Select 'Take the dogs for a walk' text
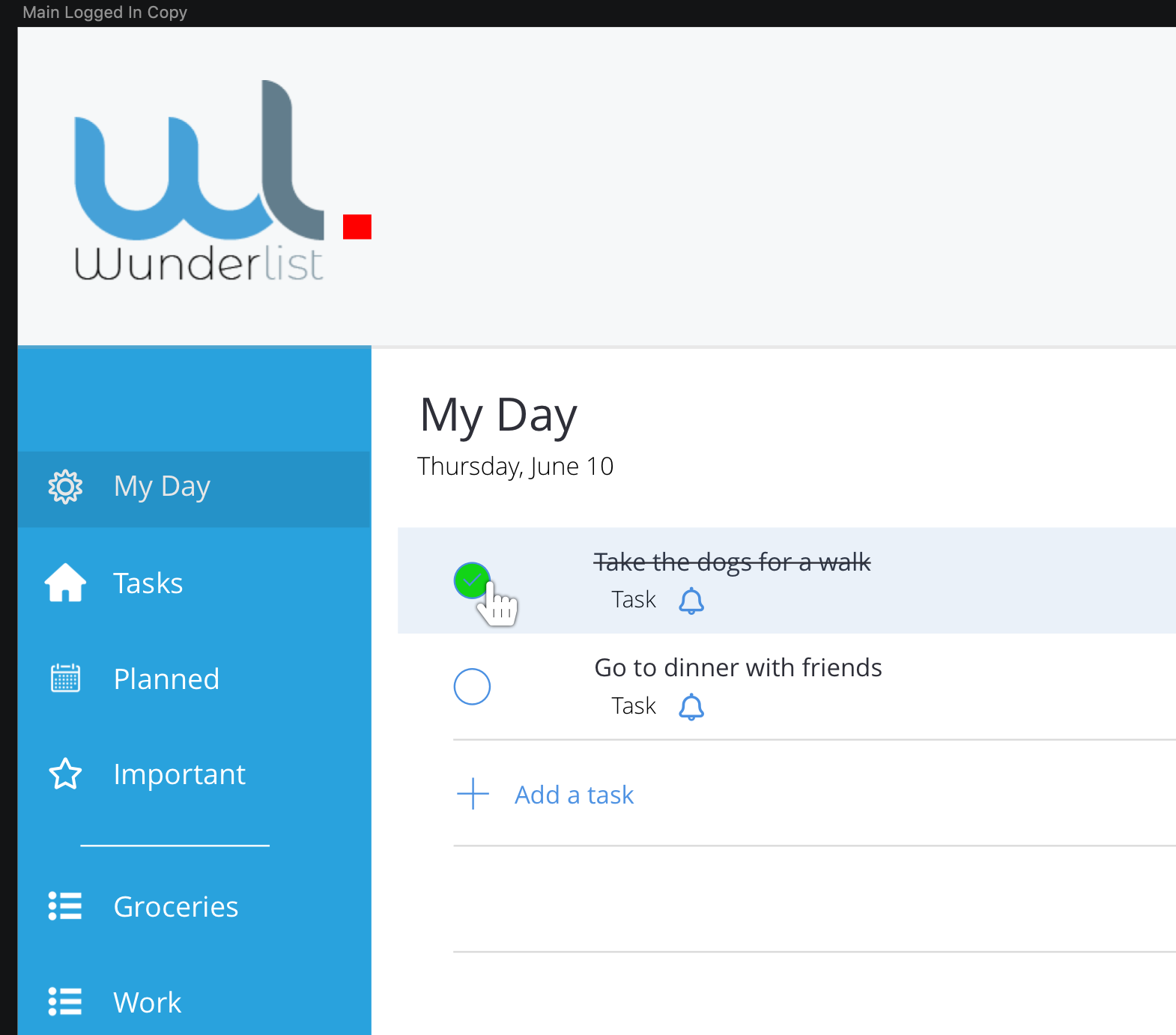 [732, 562]
